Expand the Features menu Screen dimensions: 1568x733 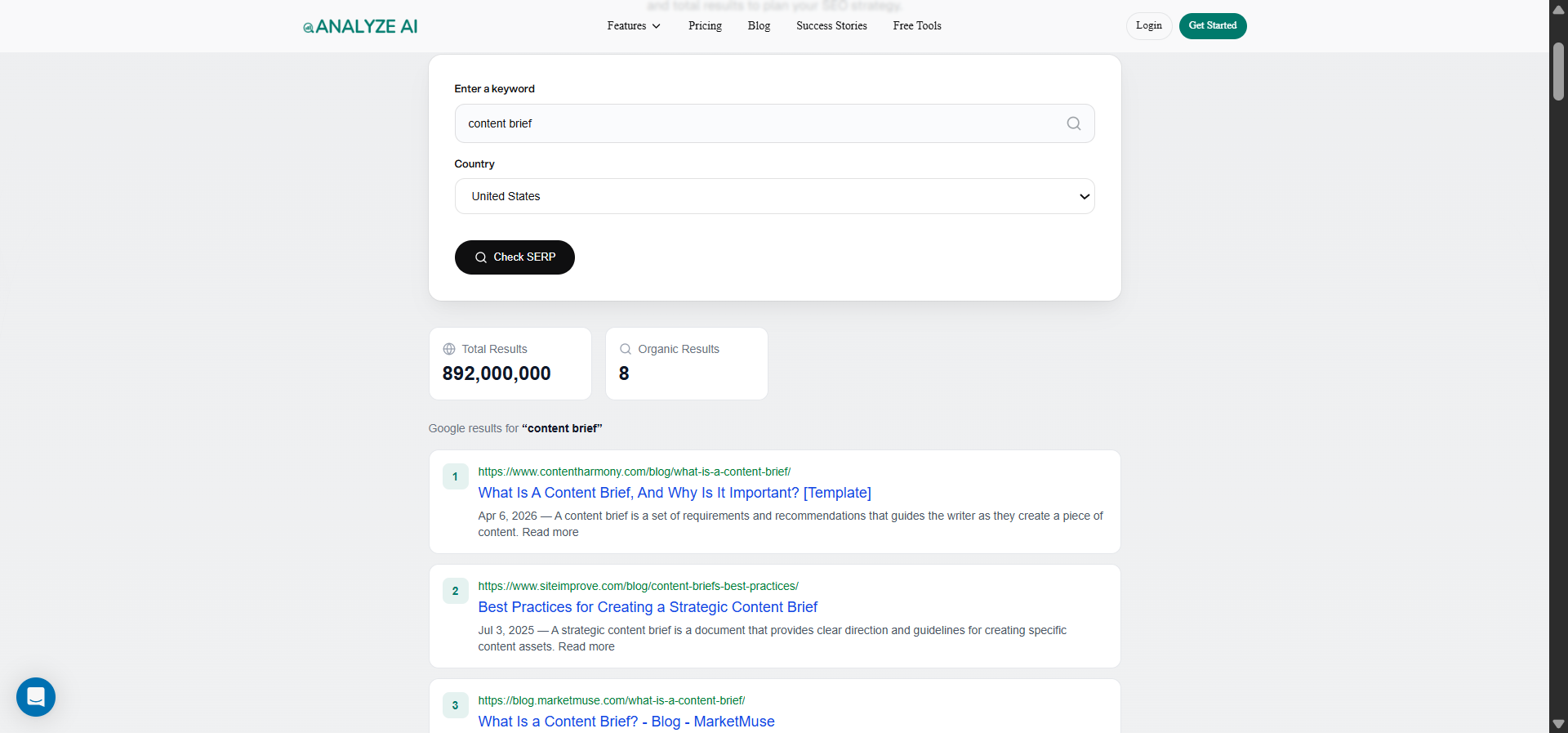[x=634, y=26]
